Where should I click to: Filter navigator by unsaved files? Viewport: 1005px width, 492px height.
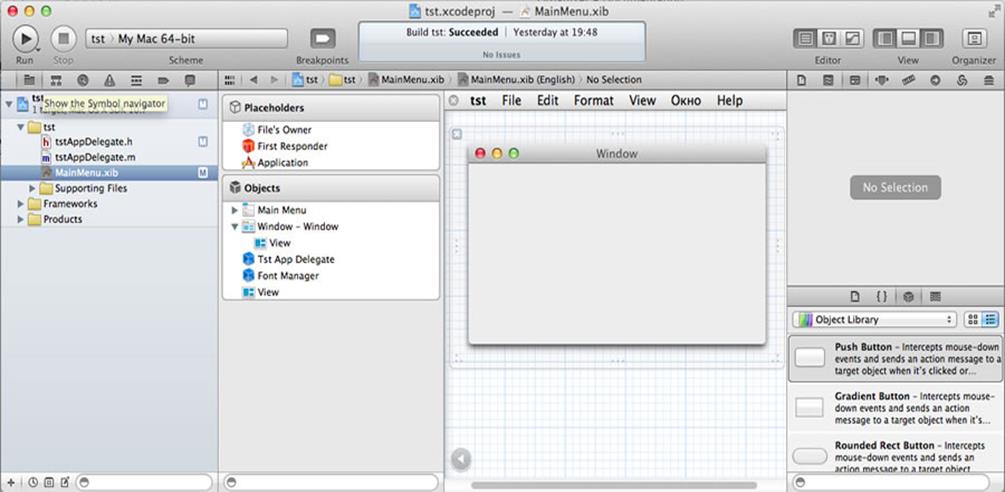click(64, 482)
